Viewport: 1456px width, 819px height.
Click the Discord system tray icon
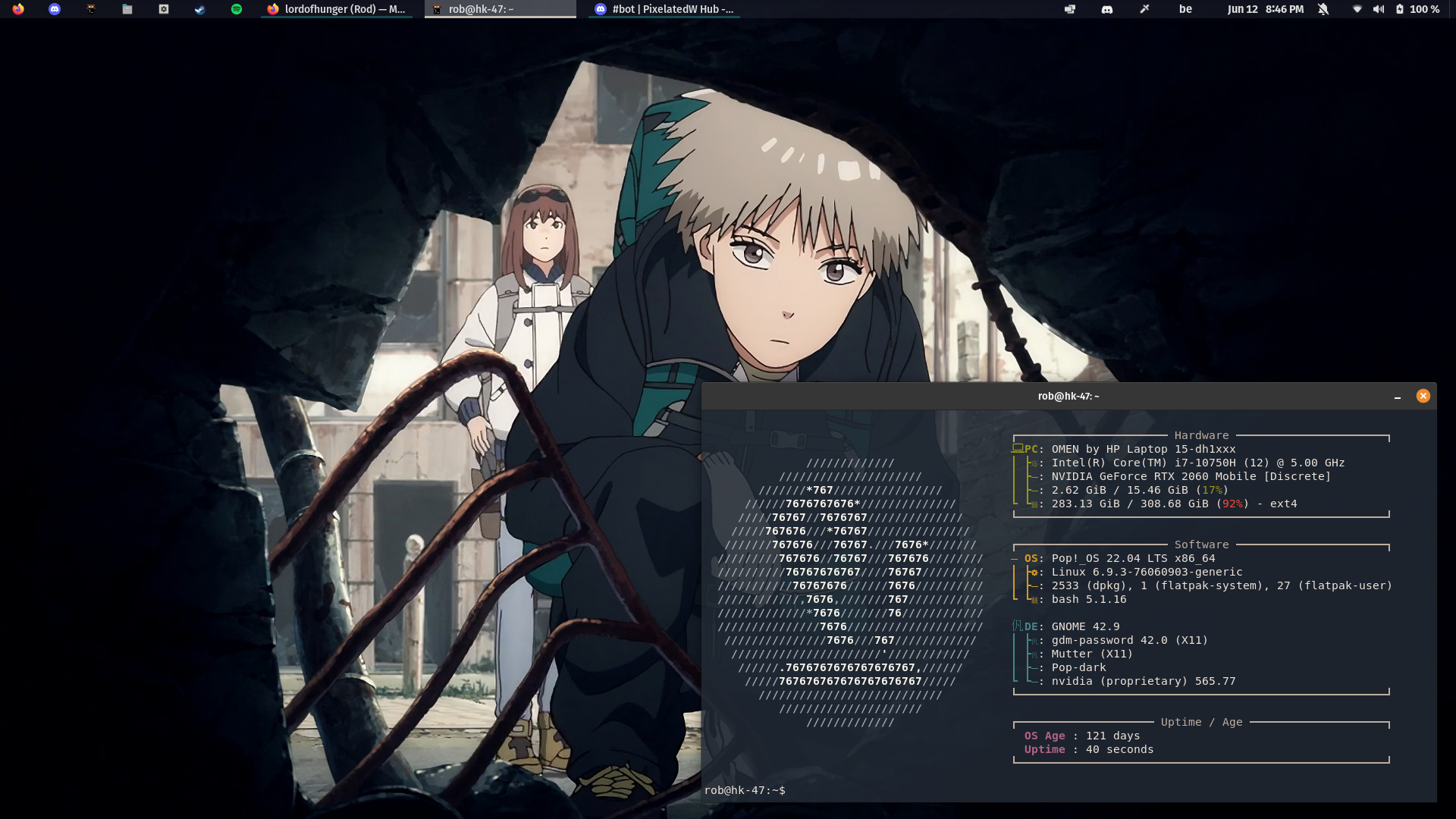1107,9
